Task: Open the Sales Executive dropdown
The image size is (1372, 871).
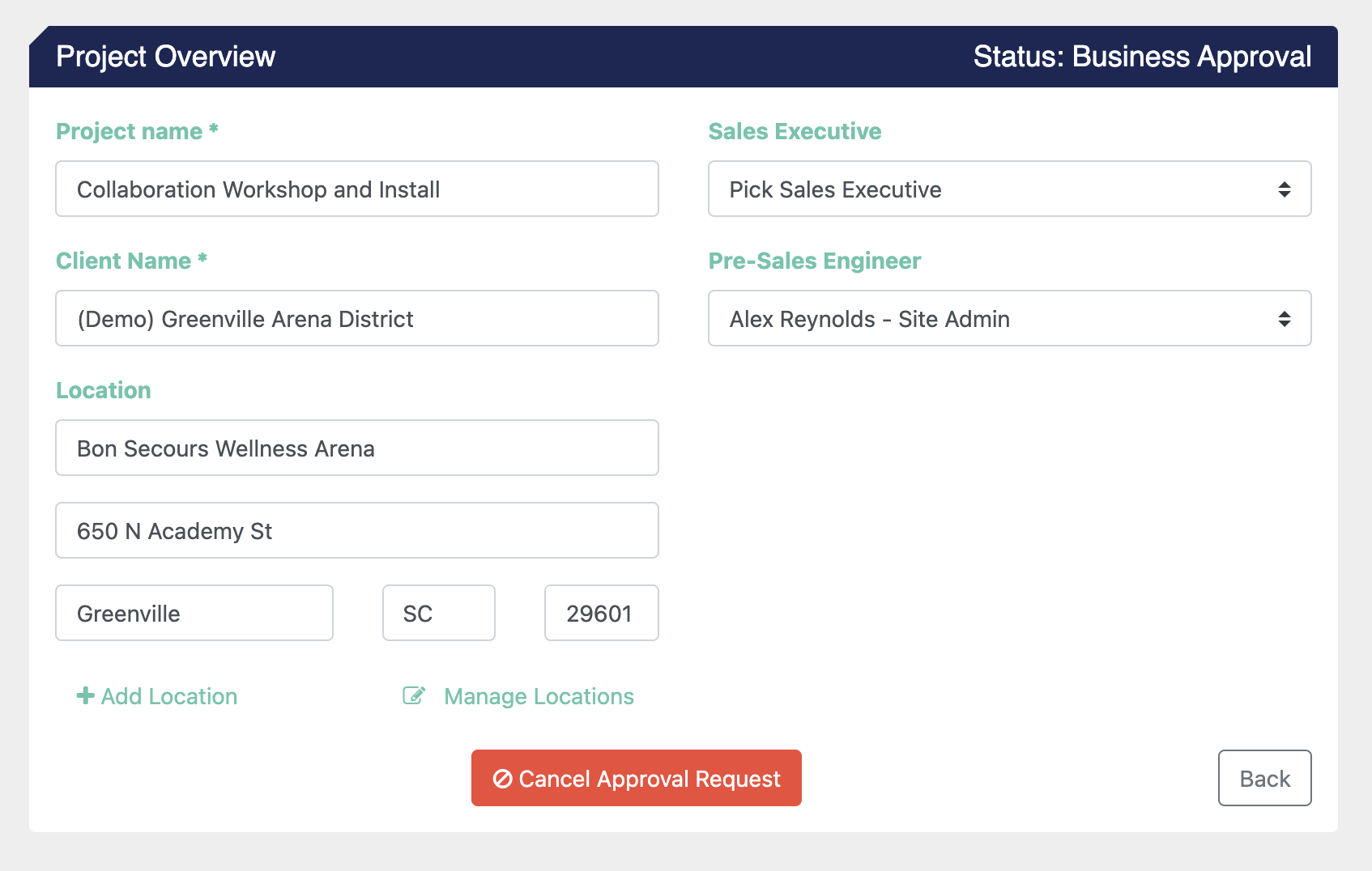Action: 1010,189
